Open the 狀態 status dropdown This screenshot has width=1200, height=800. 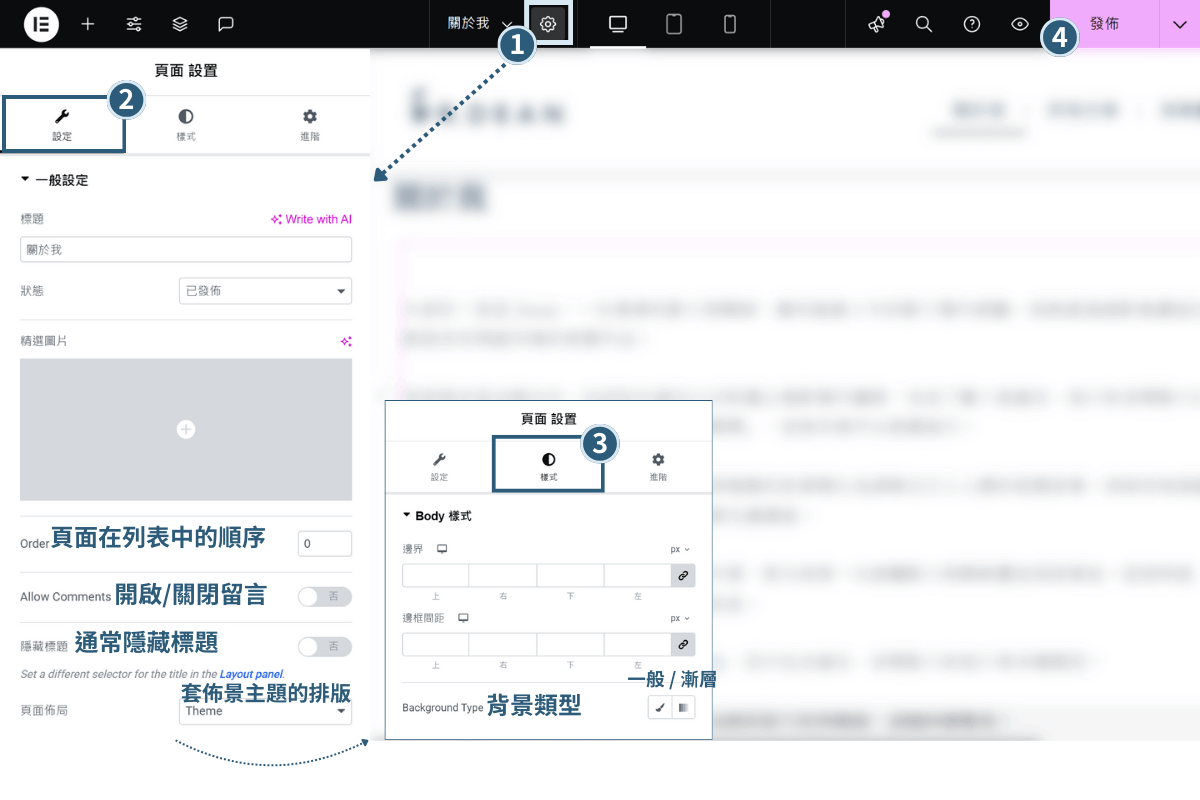[x=264, y=290]
